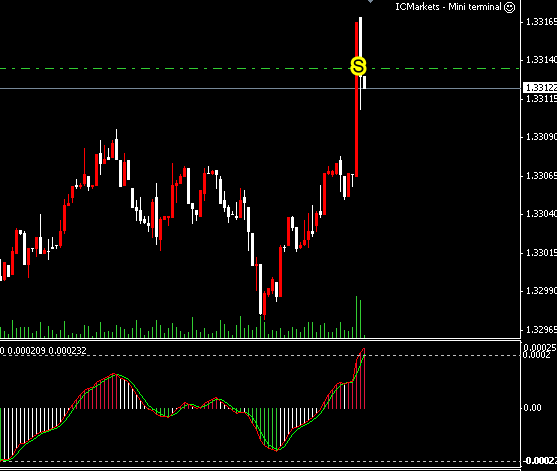Image resolution: width=557 pixels, height=471 pixels.
Task: Click the -0.00023 level label in the indicator window
Action: click(540, 461)
